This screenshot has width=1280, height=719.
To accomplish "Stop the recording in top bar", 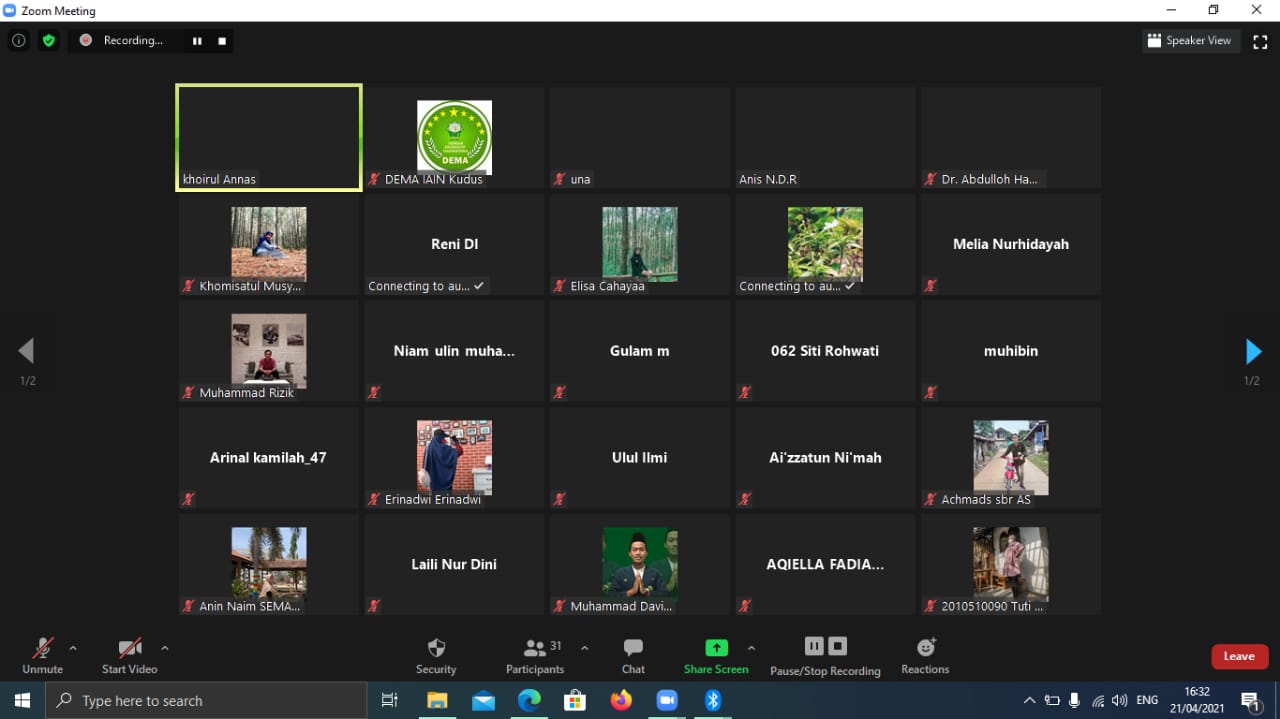I will [x=222, y=41].
